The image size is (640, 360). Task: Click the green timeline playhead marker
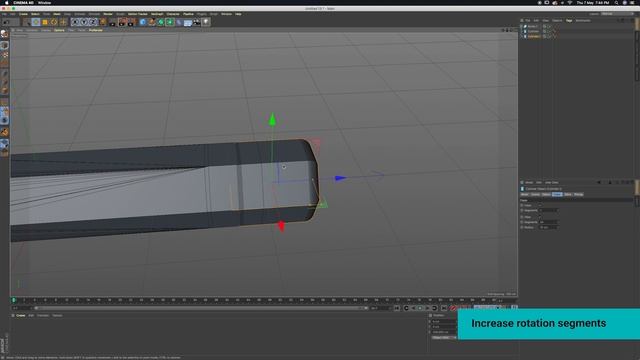pos(13,300)
